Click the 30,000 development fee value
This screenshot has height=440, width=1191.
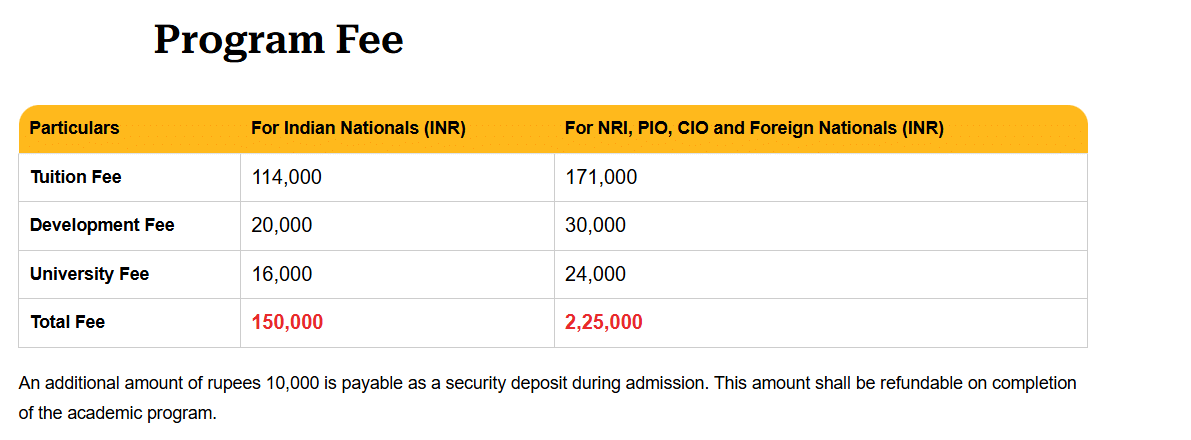click(x=595, y=226)
